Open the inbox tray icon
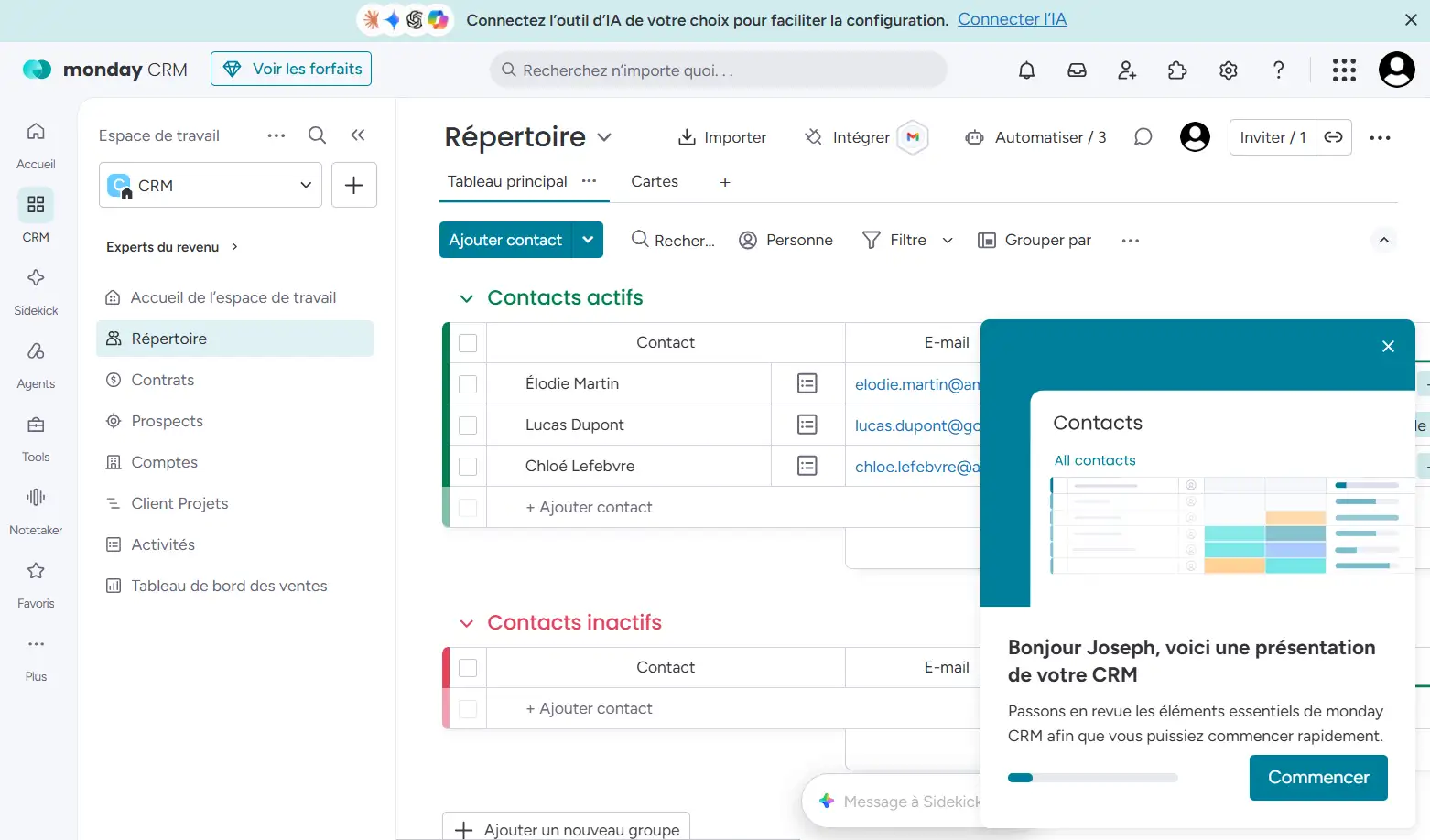The image size is (1430, 840). (1078, 70)
